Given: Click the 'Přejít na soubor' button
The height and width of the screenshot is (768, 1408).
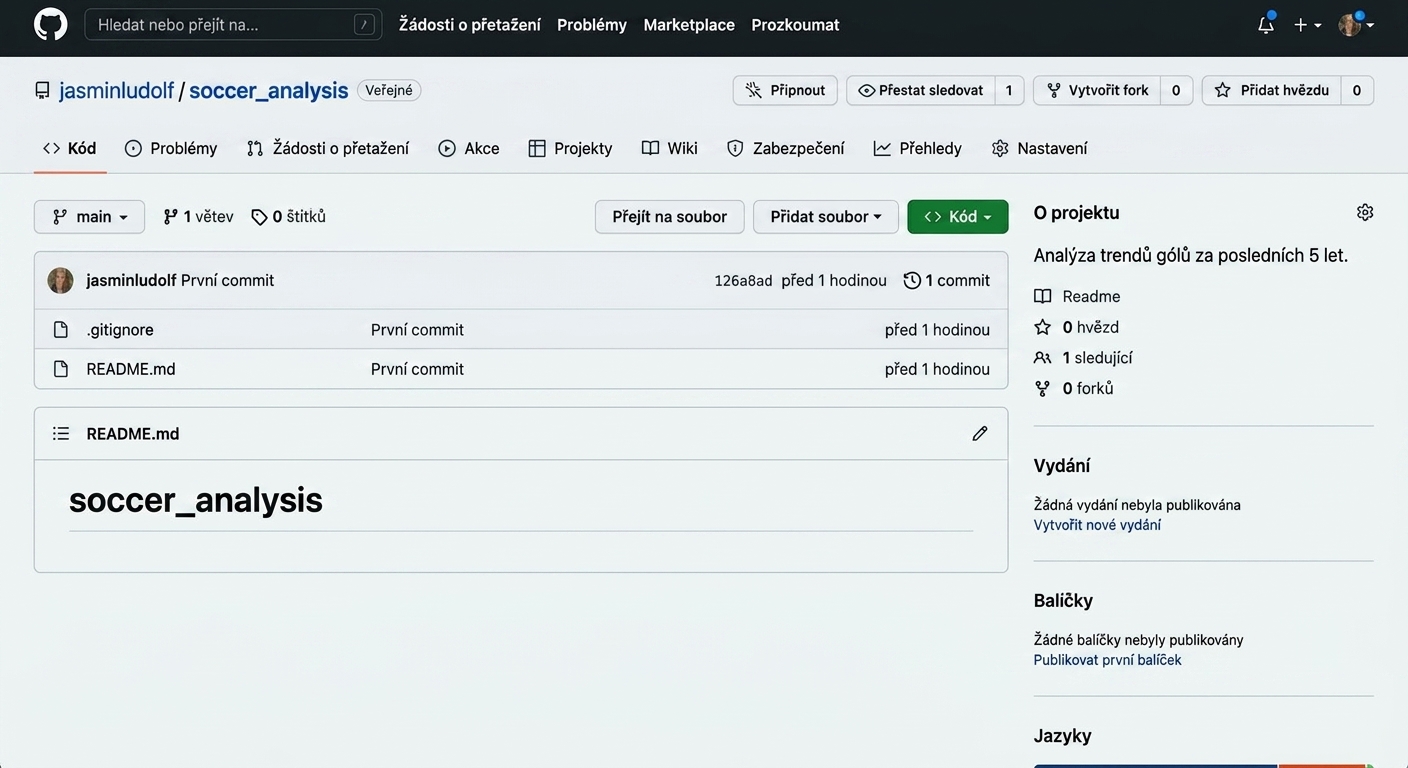Looking at the screenshot, I should tap(670, 217).
